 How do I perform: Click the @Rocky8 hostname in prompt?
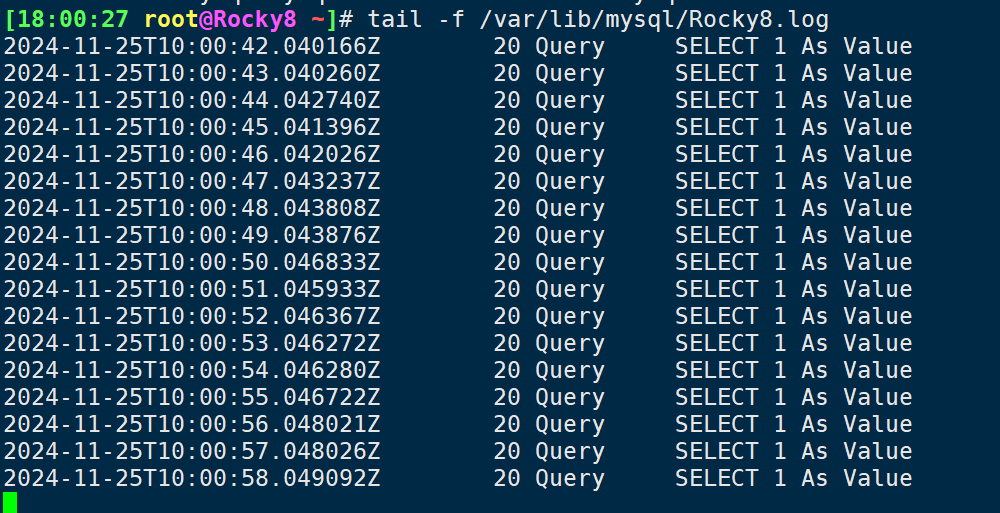247,20
